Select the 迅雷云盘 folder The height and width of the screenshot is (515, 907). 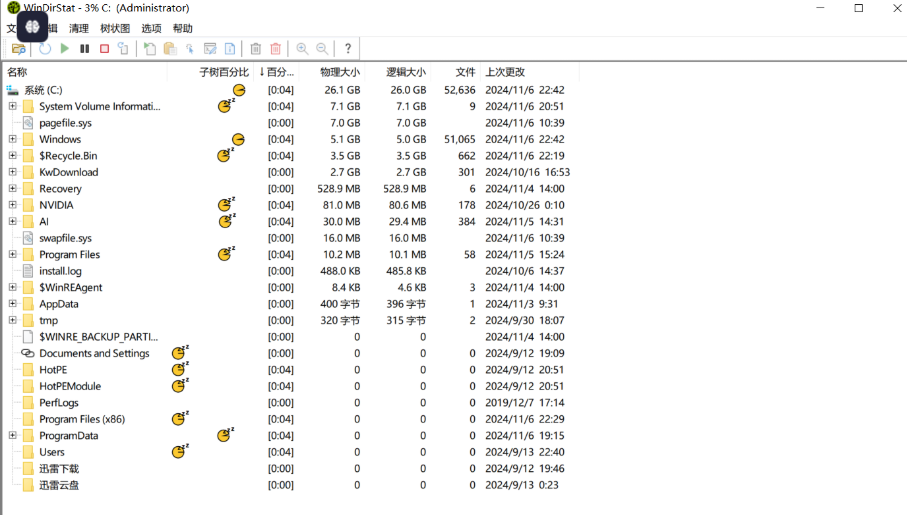tap(59, 485)
